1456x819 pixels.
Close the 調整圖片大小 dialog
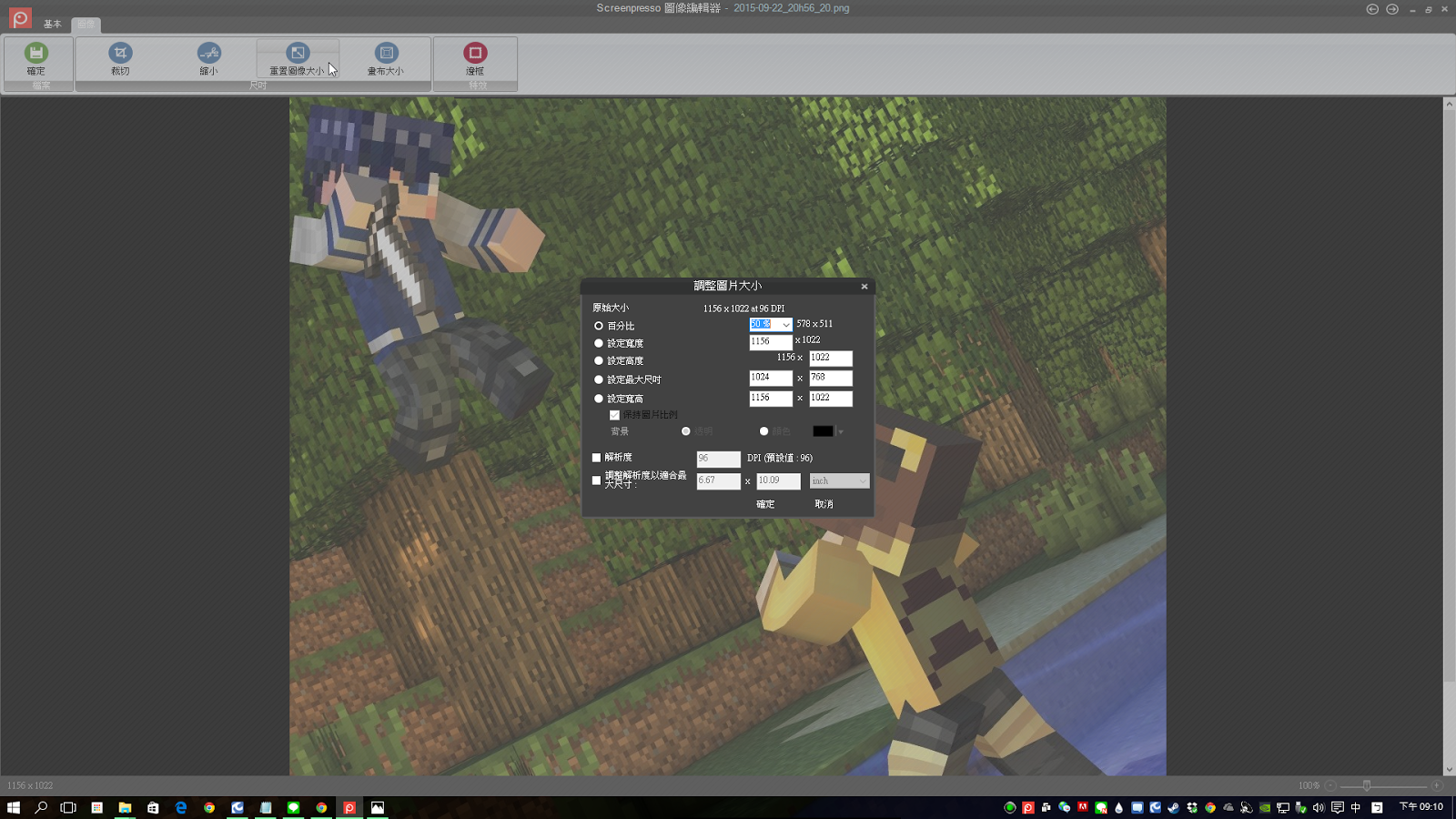point(864,287)
